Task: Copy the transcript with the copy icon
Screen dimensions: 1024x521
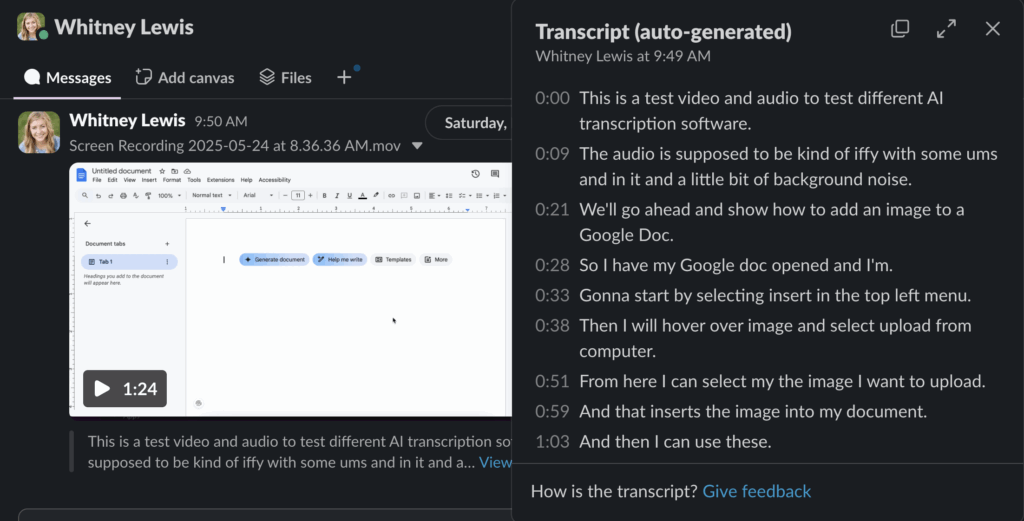Action: [900, 29]
